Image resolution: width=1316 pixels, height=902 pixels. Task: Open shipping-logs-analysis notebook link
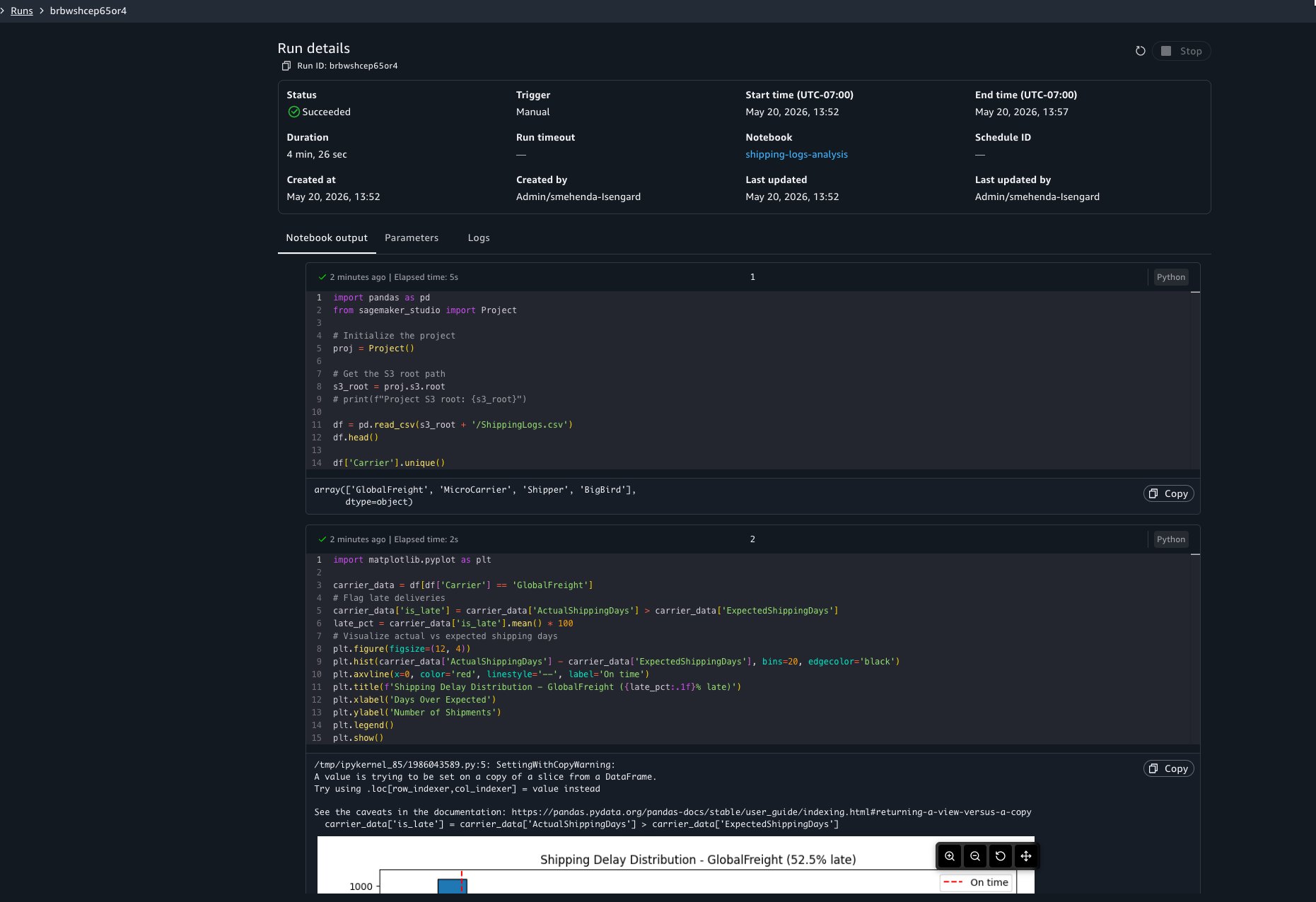coord(796,154)
